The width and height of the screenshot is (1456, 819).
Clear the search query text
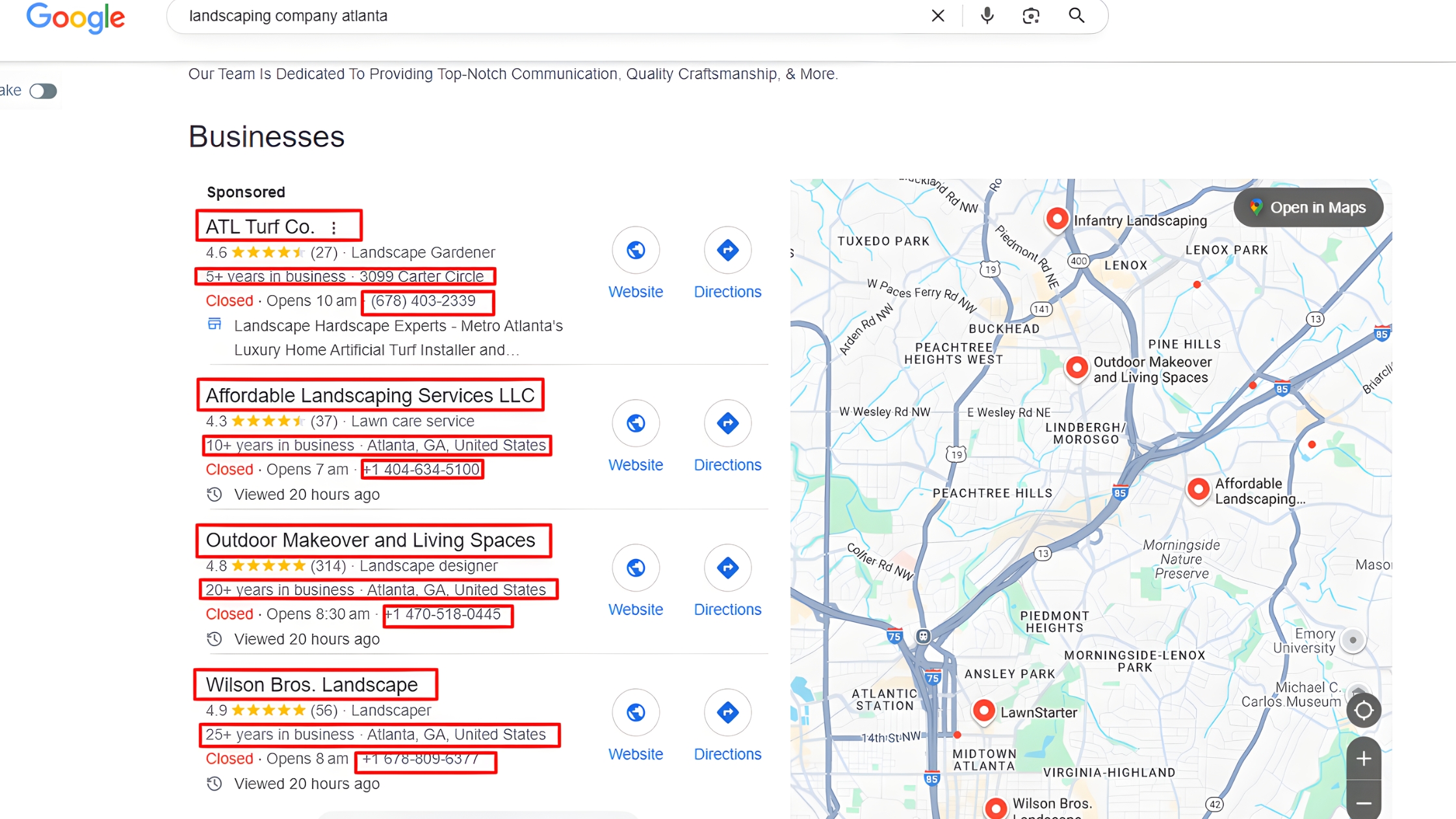[937, 16]
